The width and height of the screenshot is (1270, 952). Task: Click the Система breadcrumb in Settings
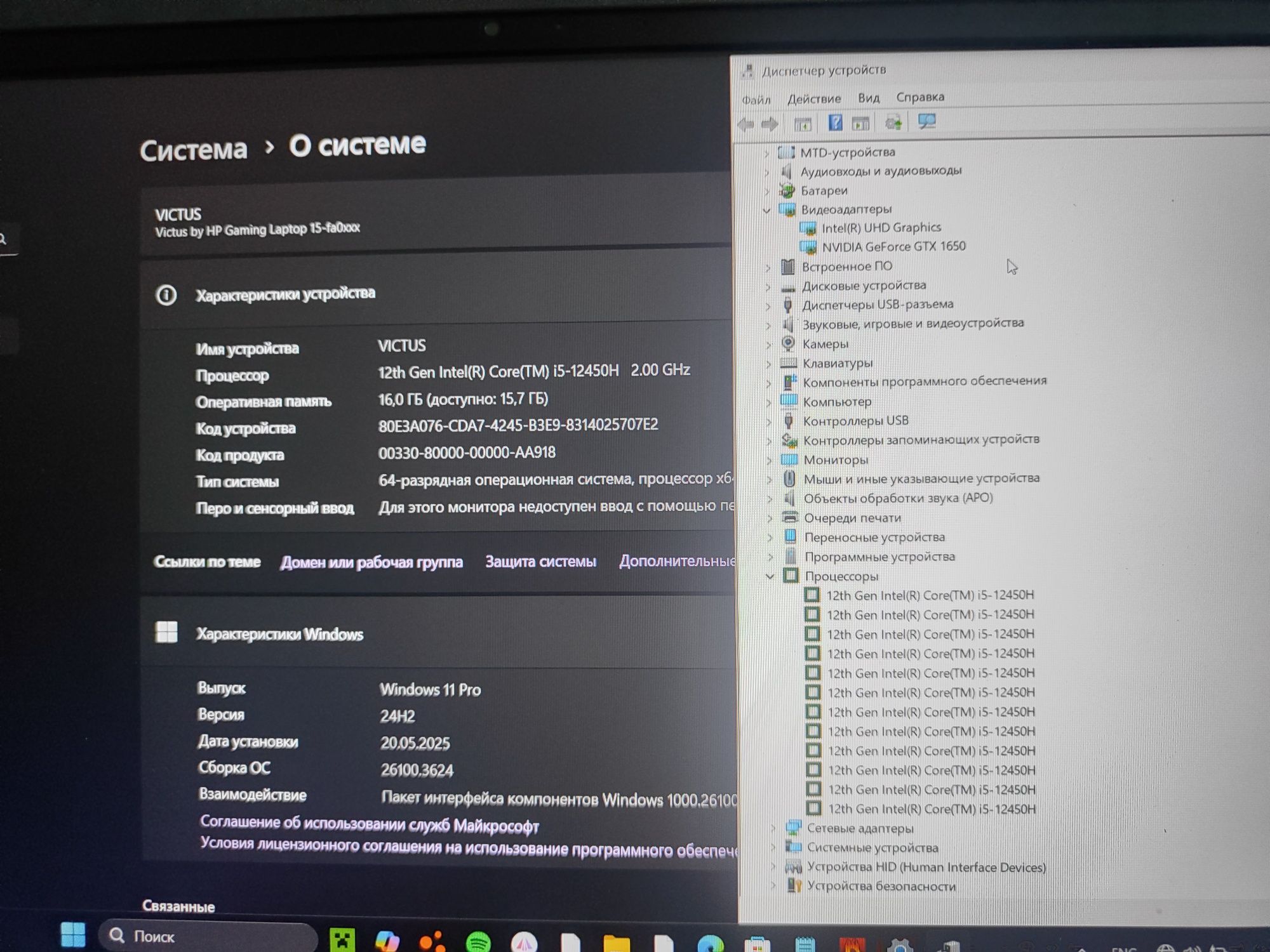coord(193,150)
